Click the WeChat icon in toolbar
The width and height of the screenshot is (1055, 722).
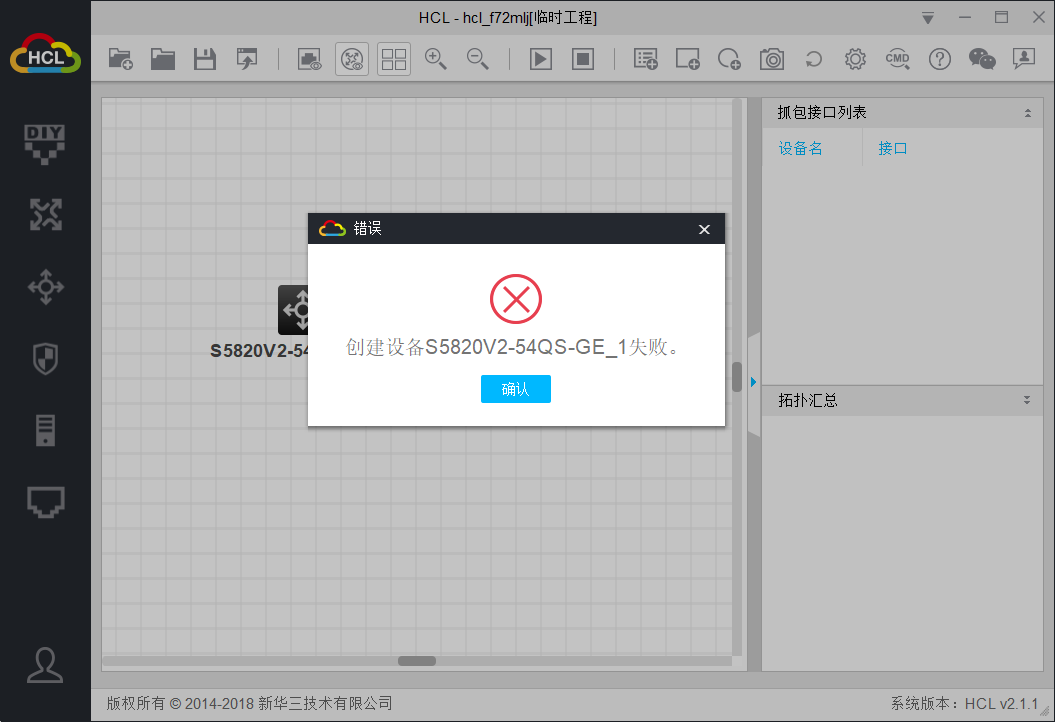pos(982,59)
